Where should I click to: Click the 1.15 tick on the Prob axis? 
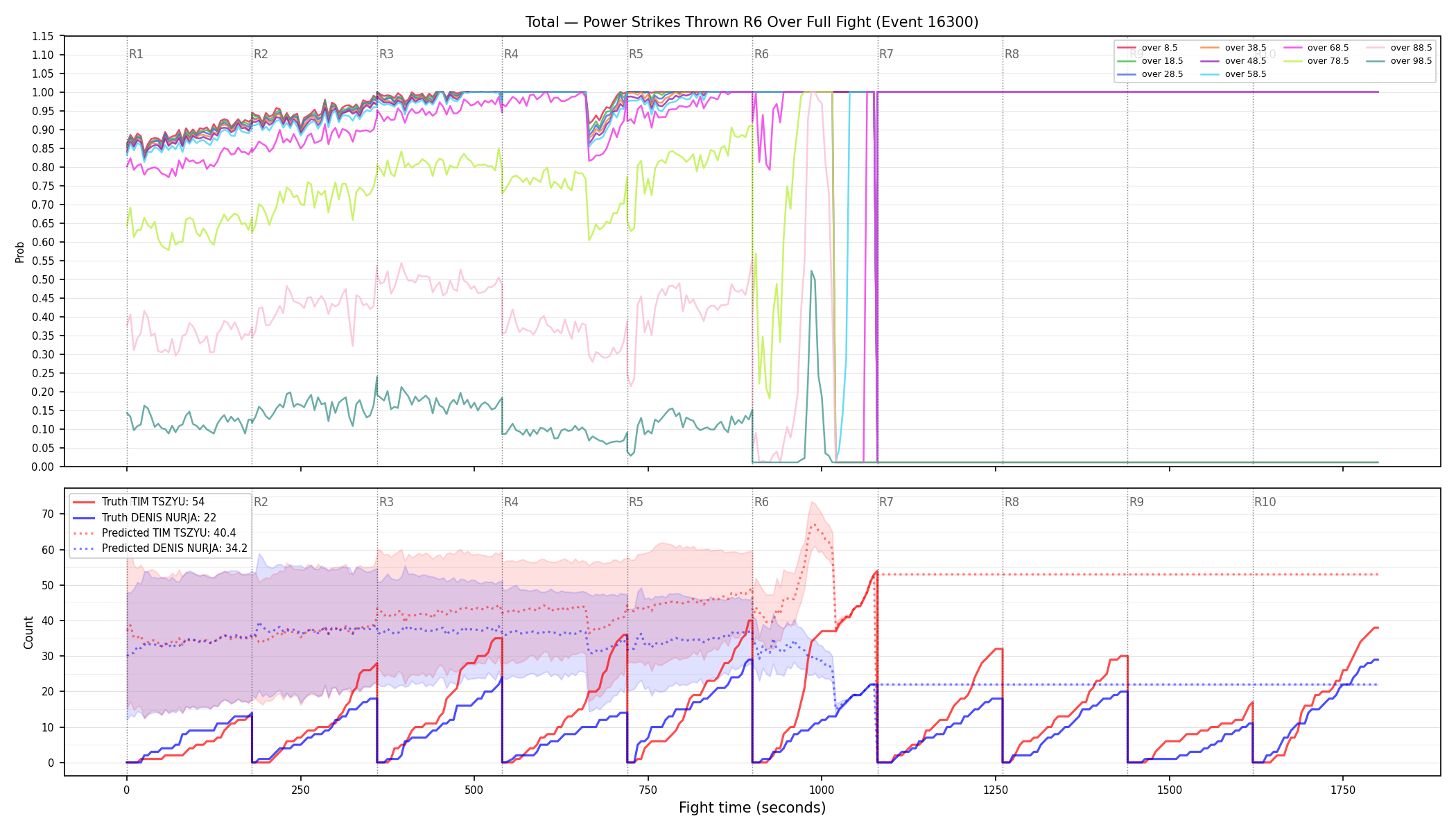pyautogui.click(x=42, y=36)
